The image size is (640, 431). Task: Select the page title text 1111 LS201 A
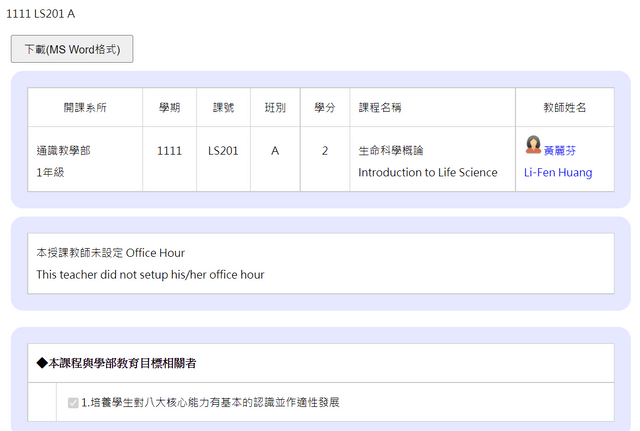(41, 14)
